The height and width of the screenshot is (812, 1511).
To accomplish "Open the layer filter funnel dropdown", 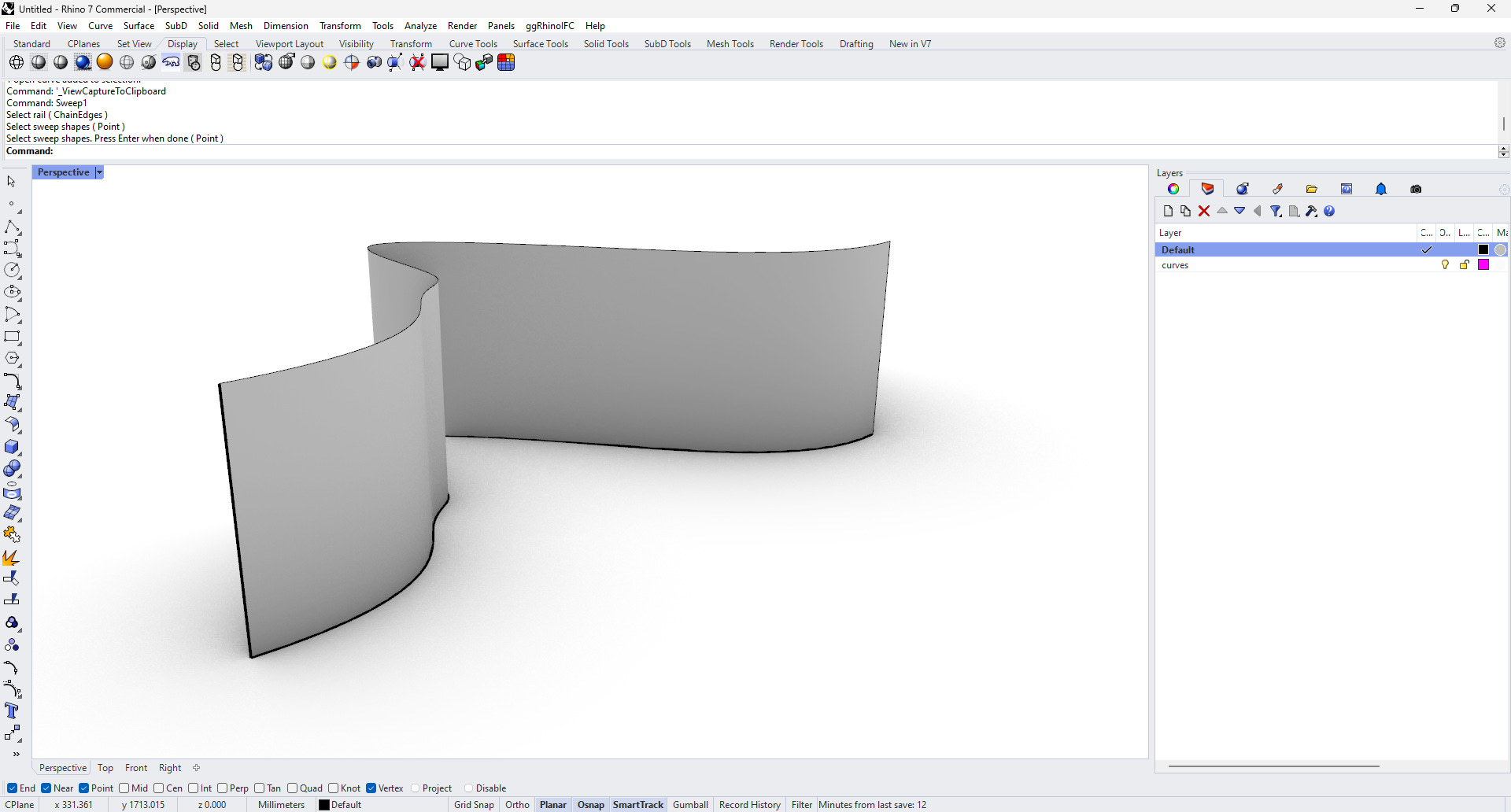I will tap(1276, 211).
